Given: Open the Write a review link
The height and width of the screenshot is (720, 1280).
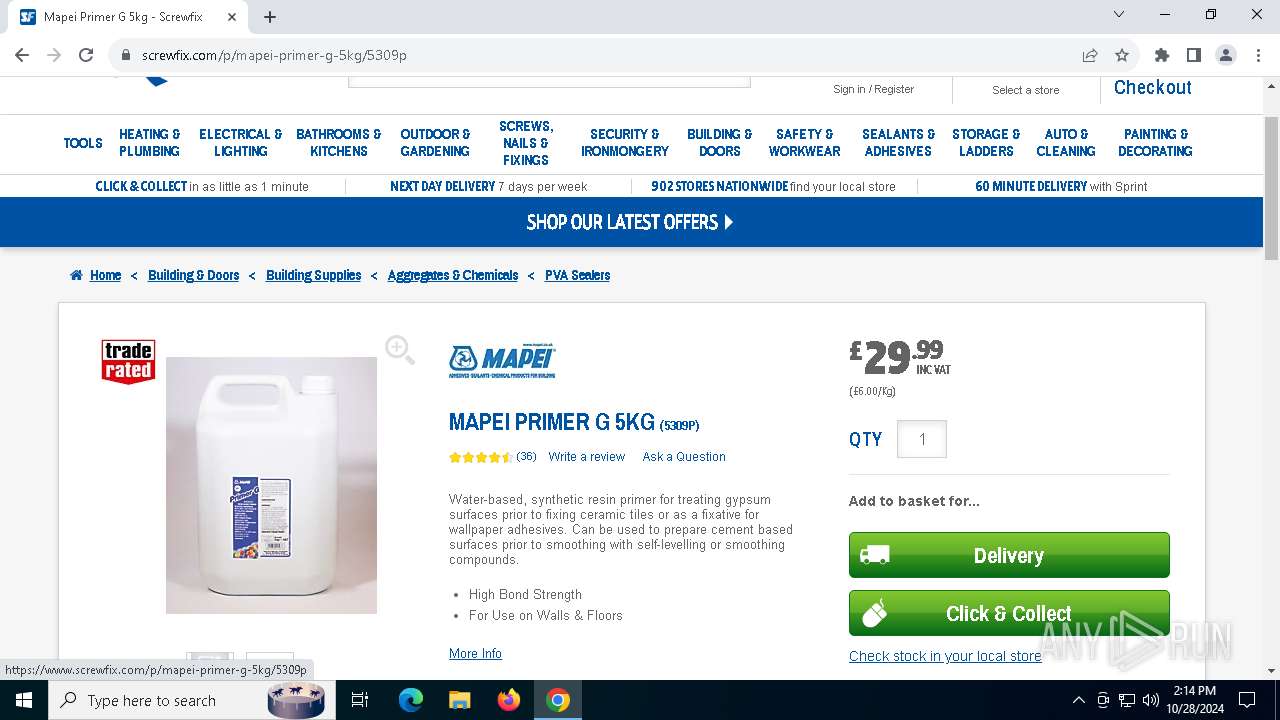Looking at the screenshot, I should [586, 457].
